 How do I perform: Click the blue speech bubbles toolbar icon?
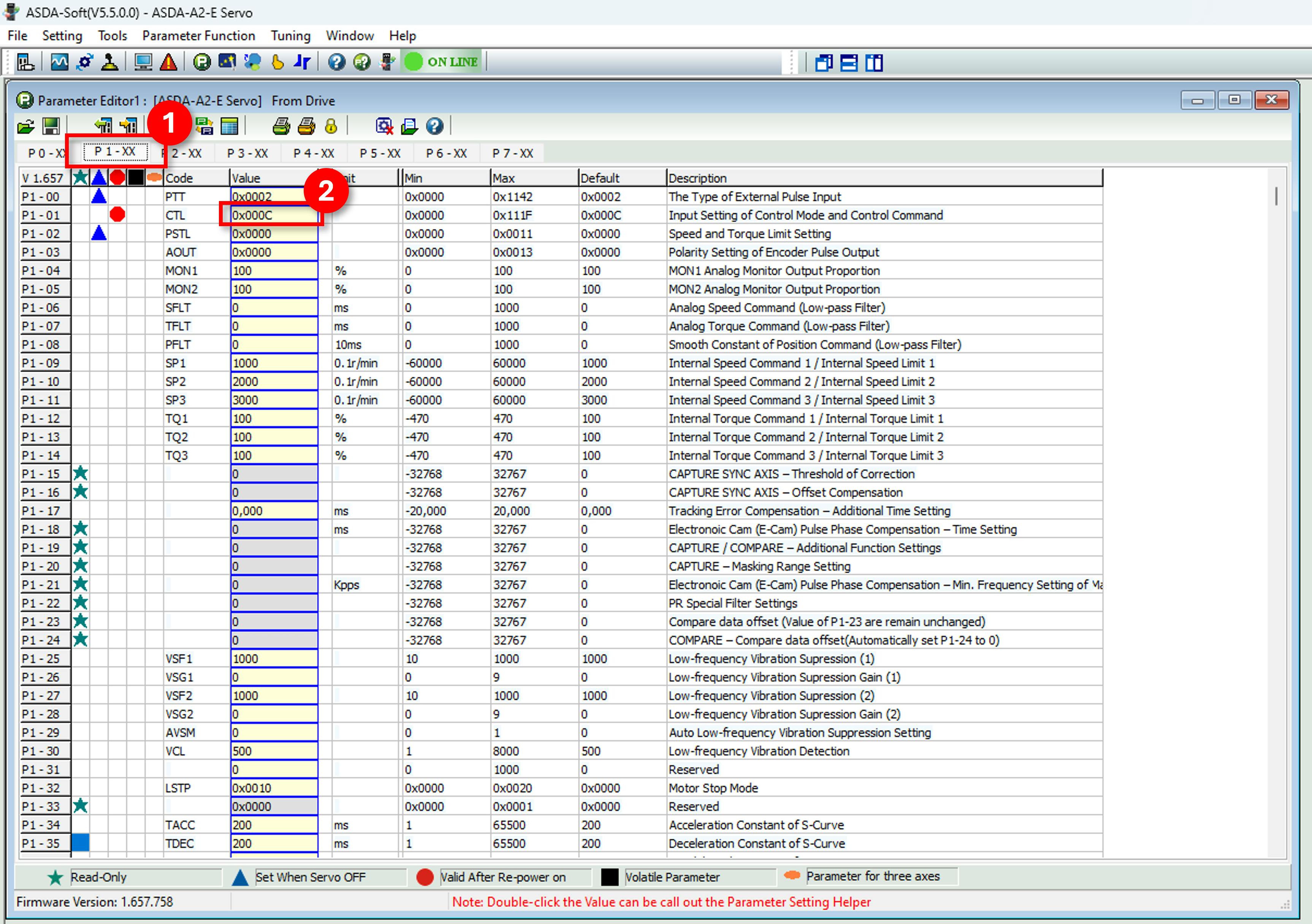pos(252,62)
